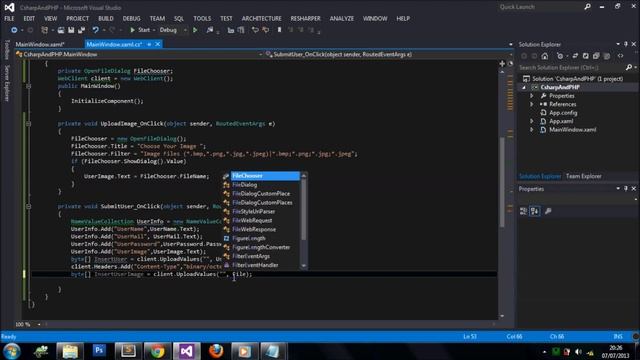Open the EDIT menu

[29, 18]
